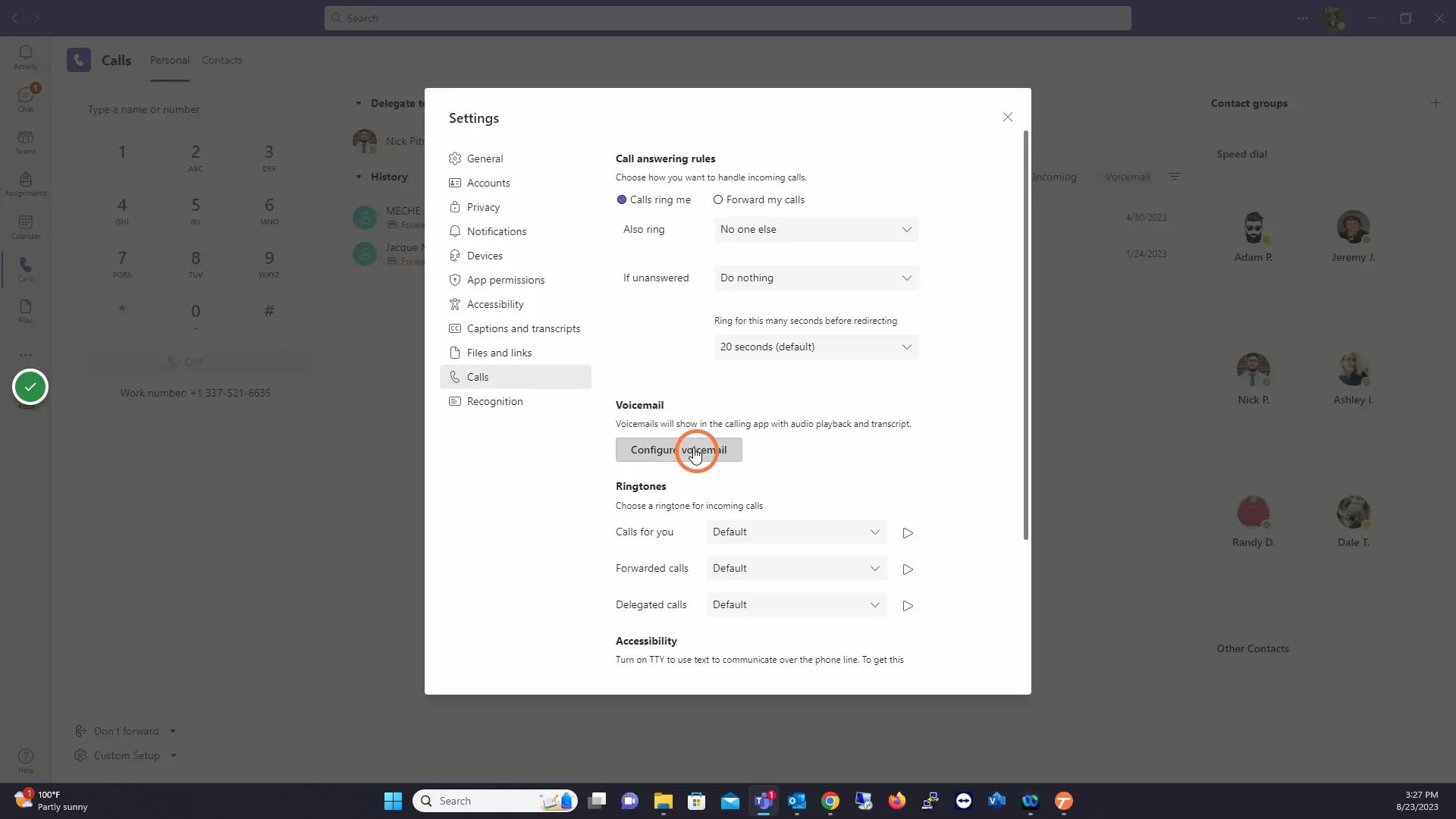
Task: Click the Type a name or number field
Action: [196, 109]
